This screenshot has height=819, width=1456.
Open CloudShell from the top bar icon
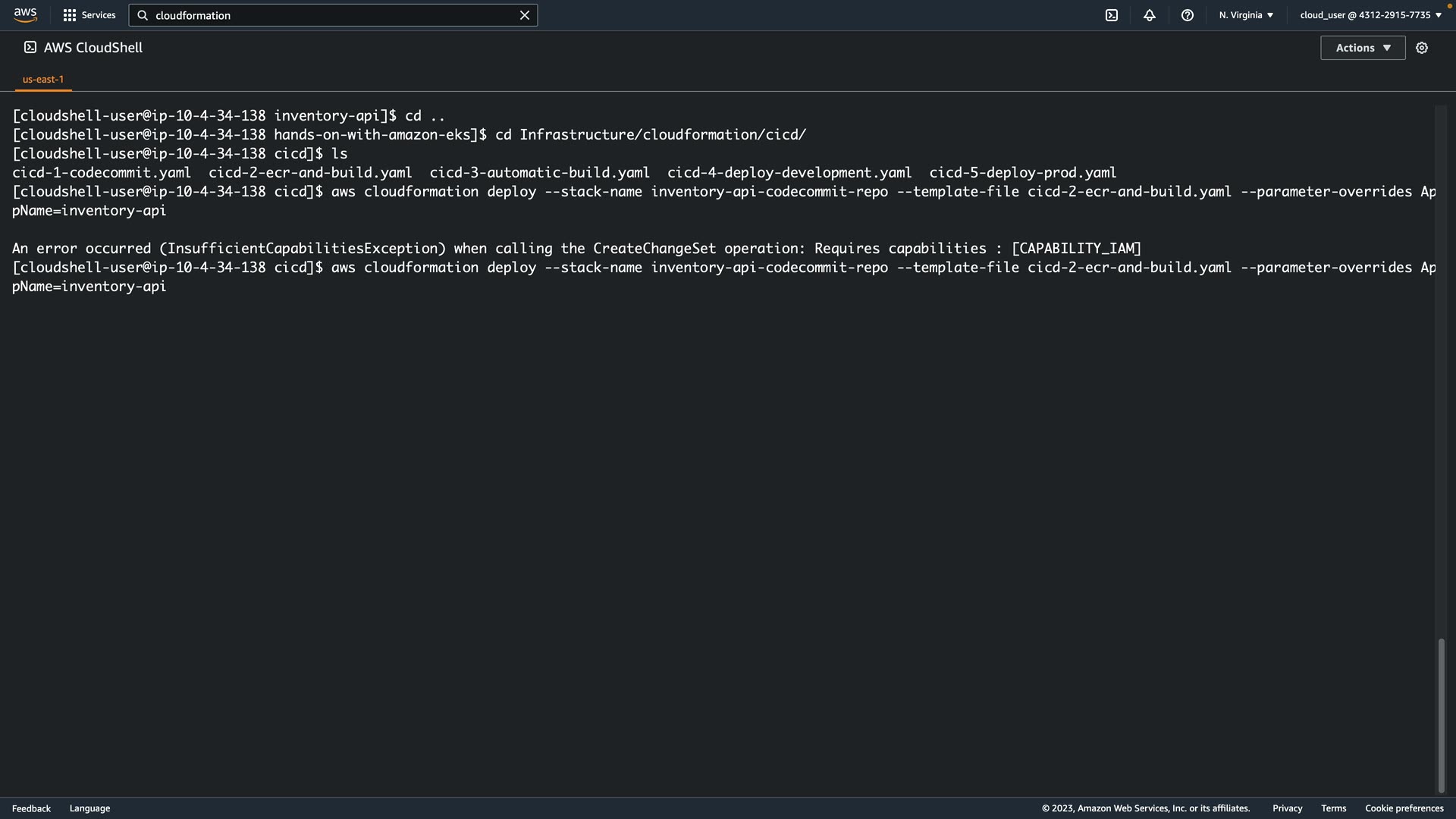coord(1112,15)
